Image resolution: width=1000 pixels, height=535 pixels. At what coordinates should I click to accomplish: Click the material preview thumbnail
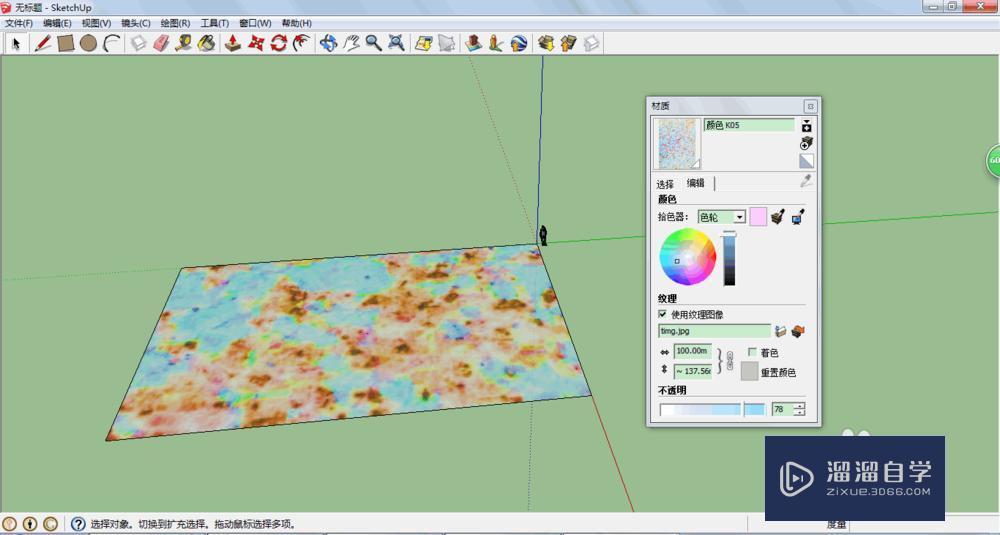pyautogui.click(x=677, y=143)
